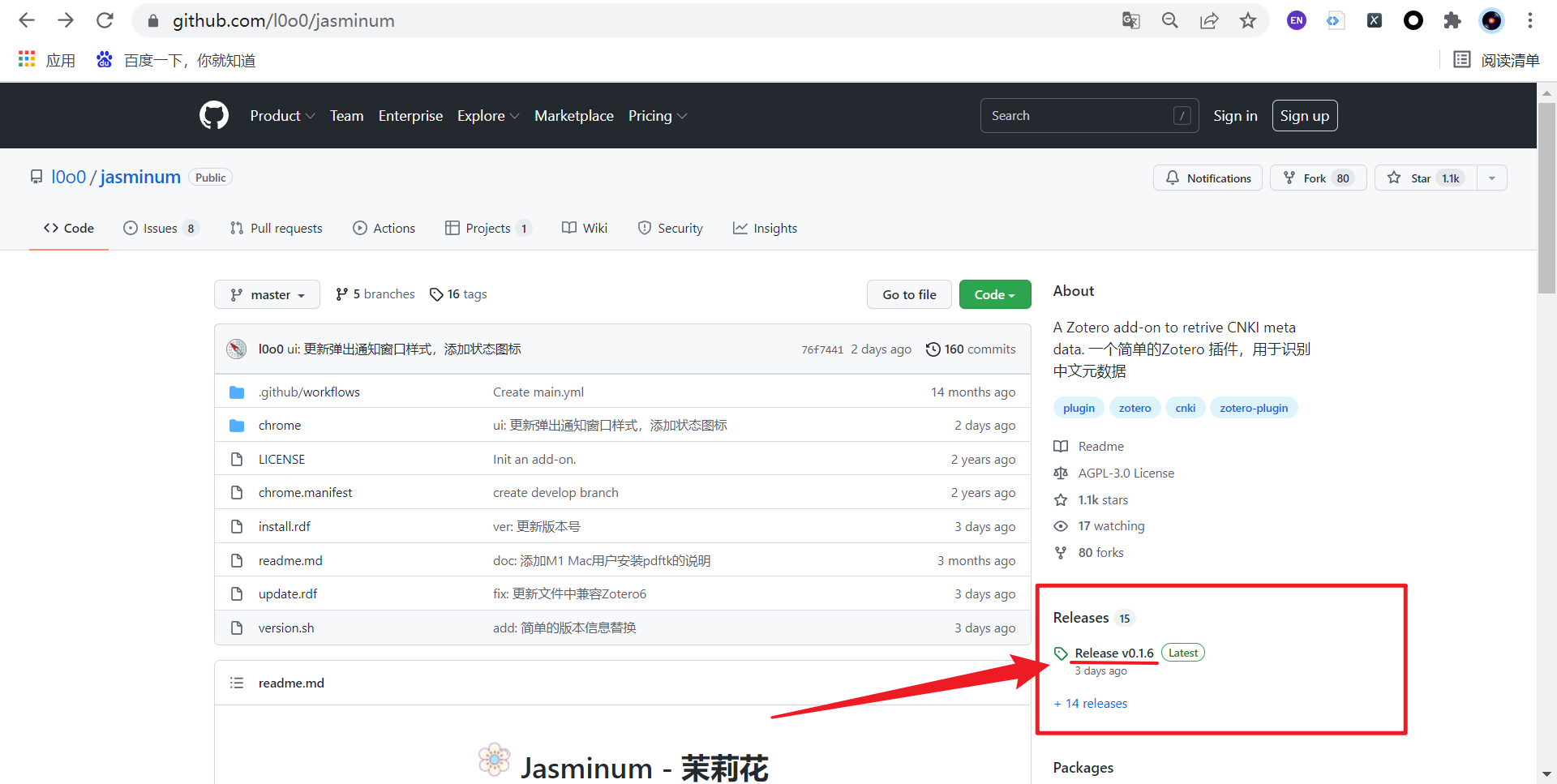Click the page vertical scrollbar thumb
Image resolution: width=1557 pixels, height=784 pixels.
tap(1546, 199)
